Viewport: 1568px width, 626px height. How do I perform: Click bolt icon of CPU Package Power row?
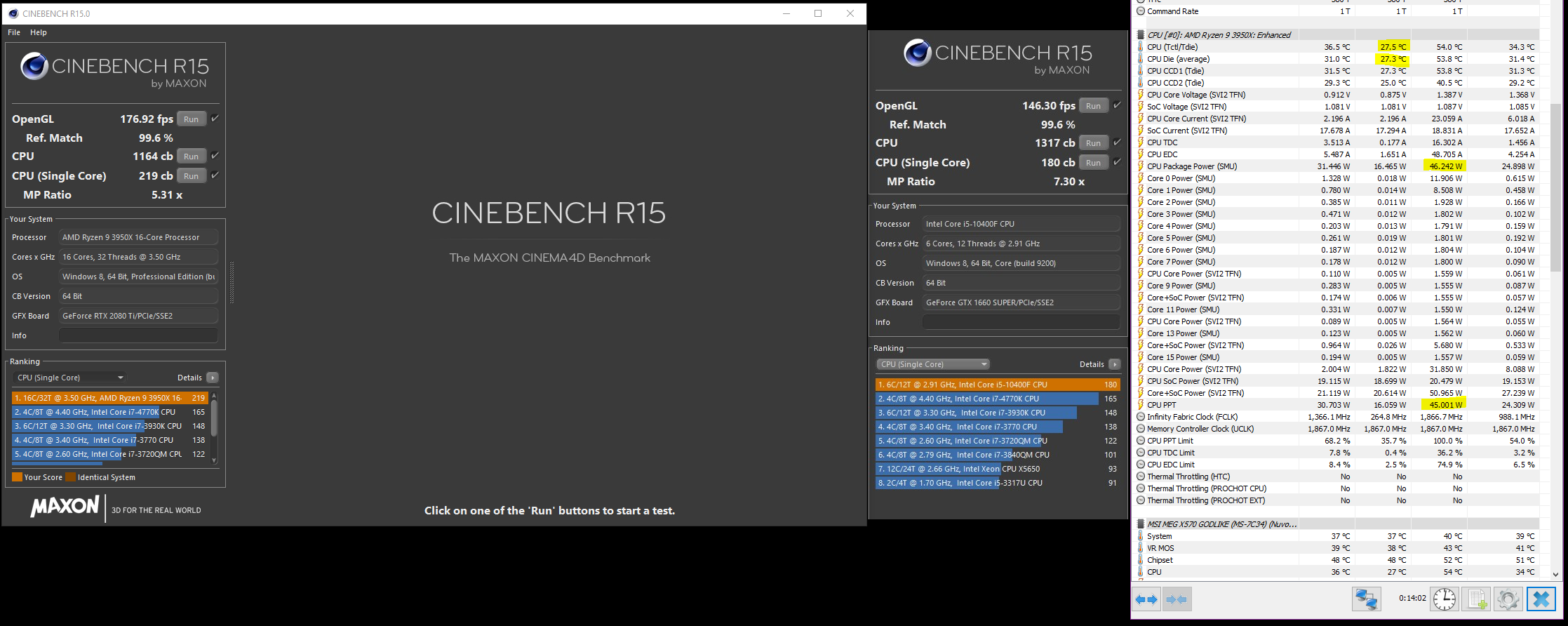tap(1141, 166)
